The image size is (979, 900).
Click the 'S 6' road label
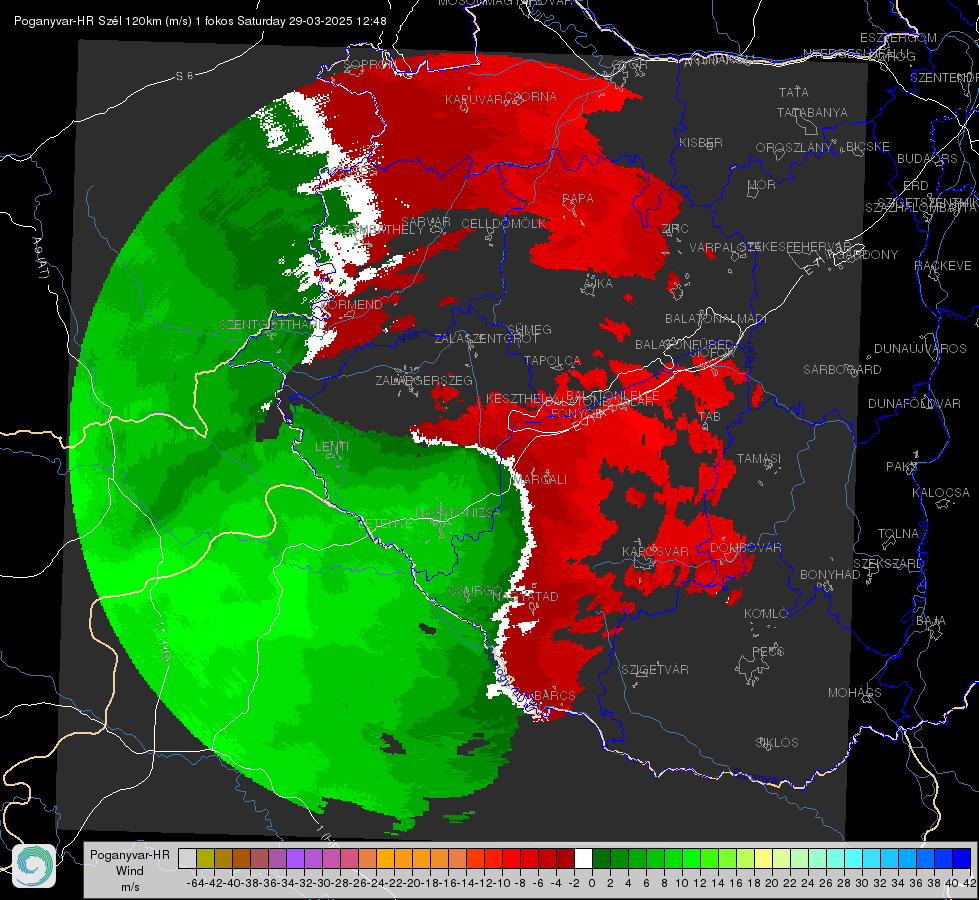[184, 76]
